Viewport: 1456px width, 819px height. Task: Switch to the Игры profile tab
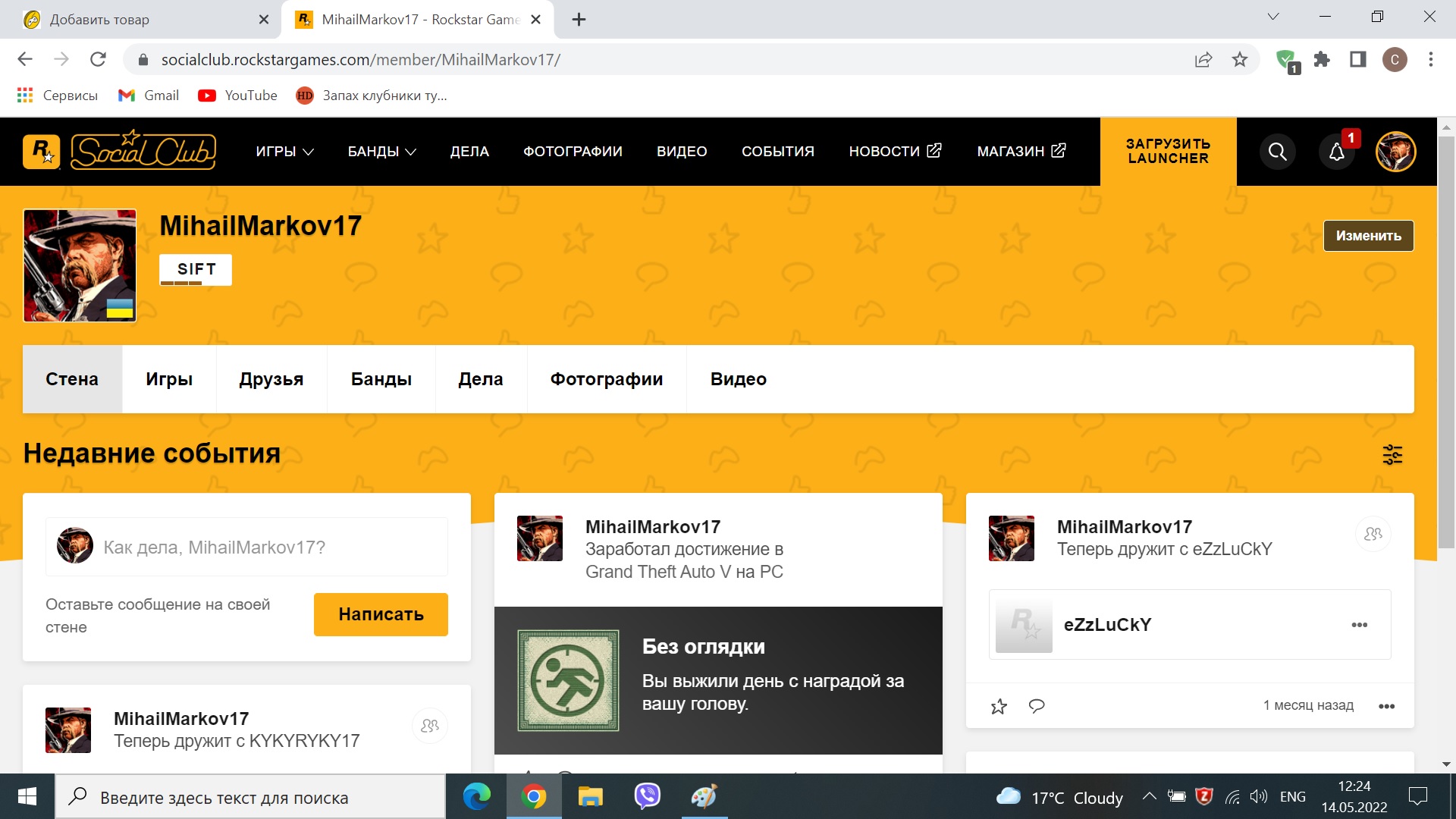tap(169, 379)
